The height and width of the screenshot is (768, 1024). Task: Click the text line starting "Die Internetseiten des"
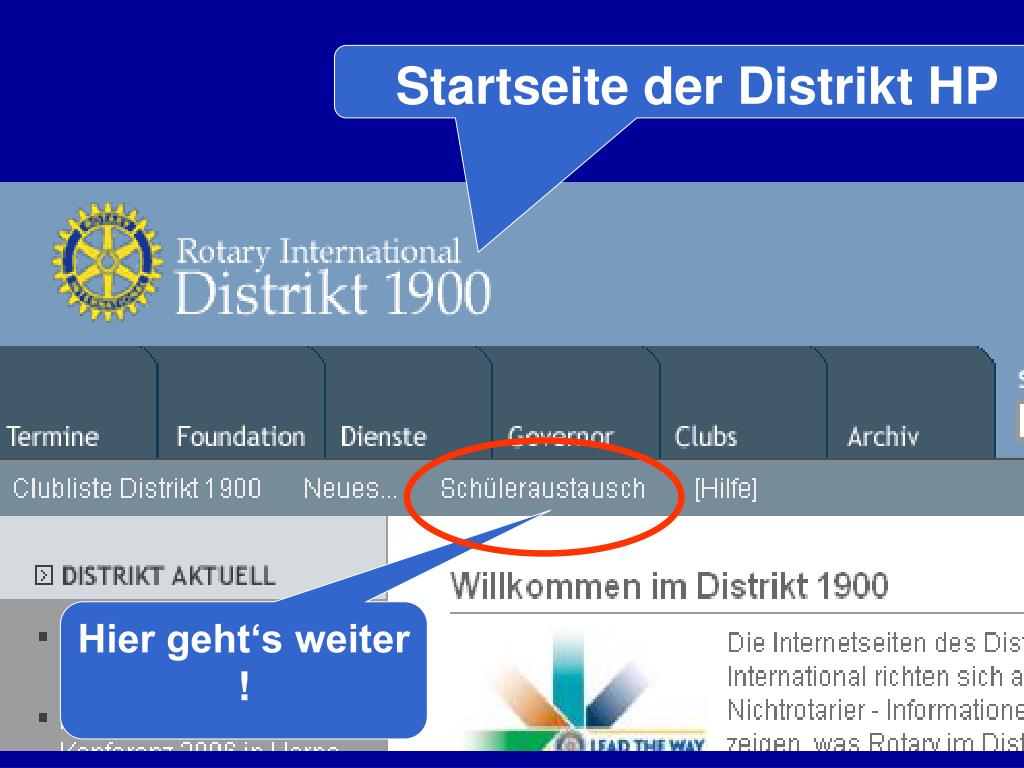coord(875,643)
